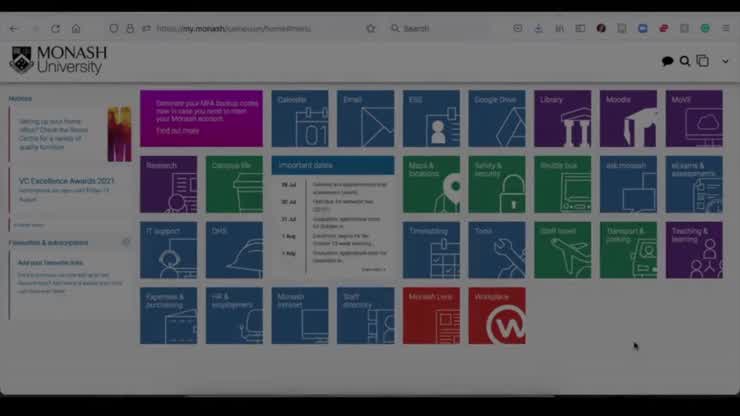
Task: Open the HR & employment tile
Action: point(234,315)
